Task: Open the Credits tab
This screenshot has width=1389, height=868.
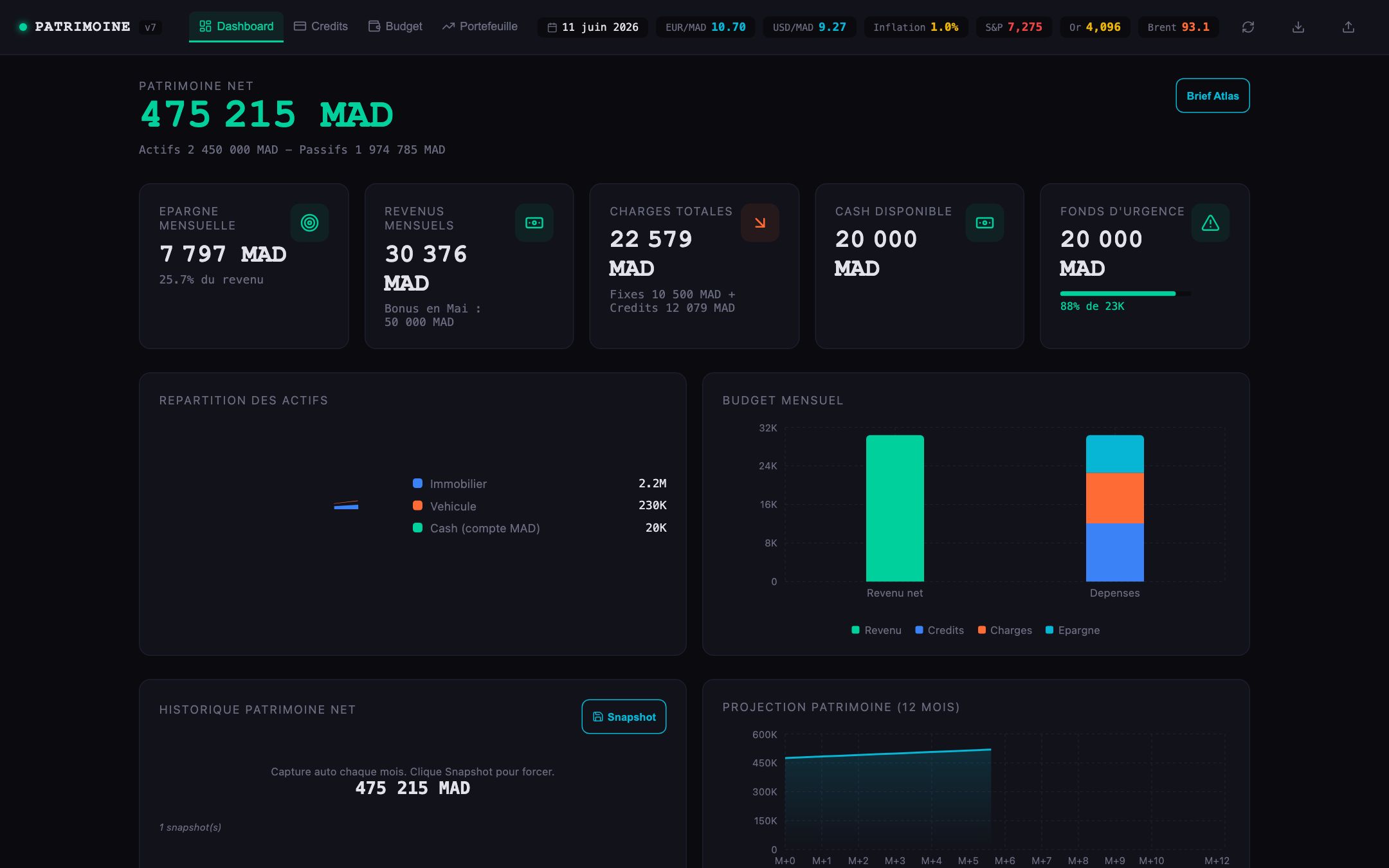Action: point(321,26)
